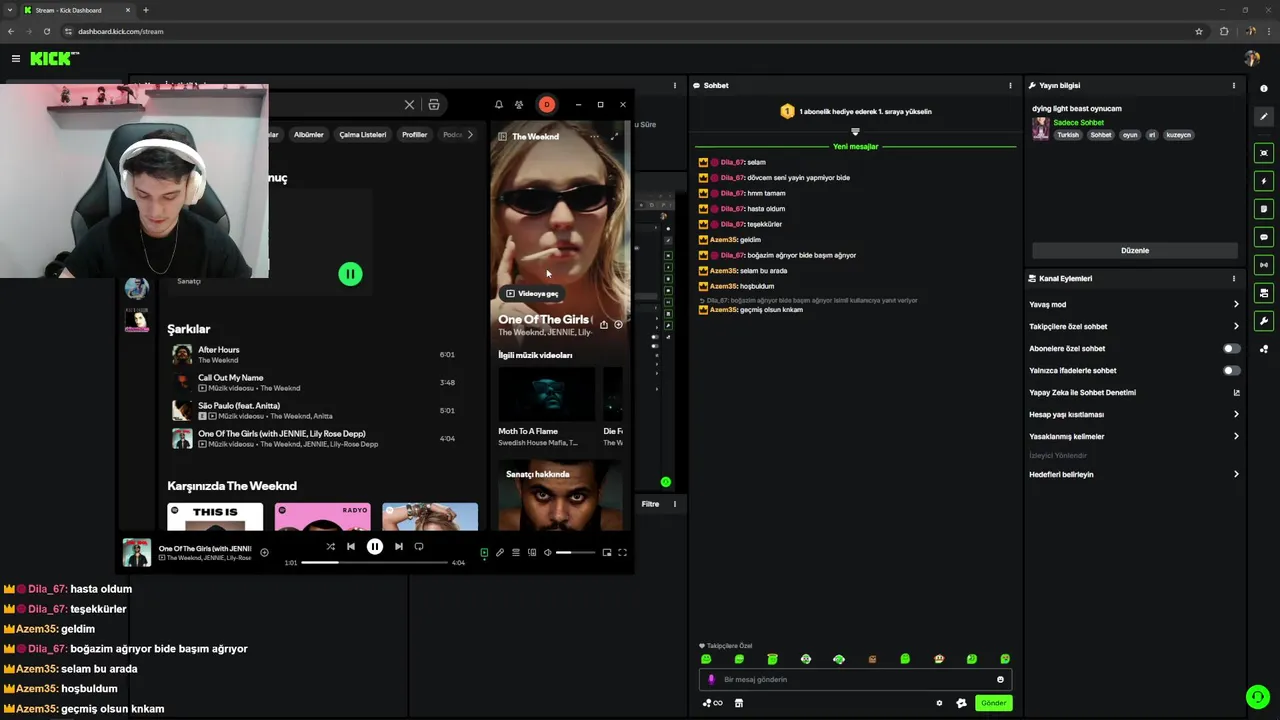
Task: Open the Spotify queue icon
Action: 516,552
